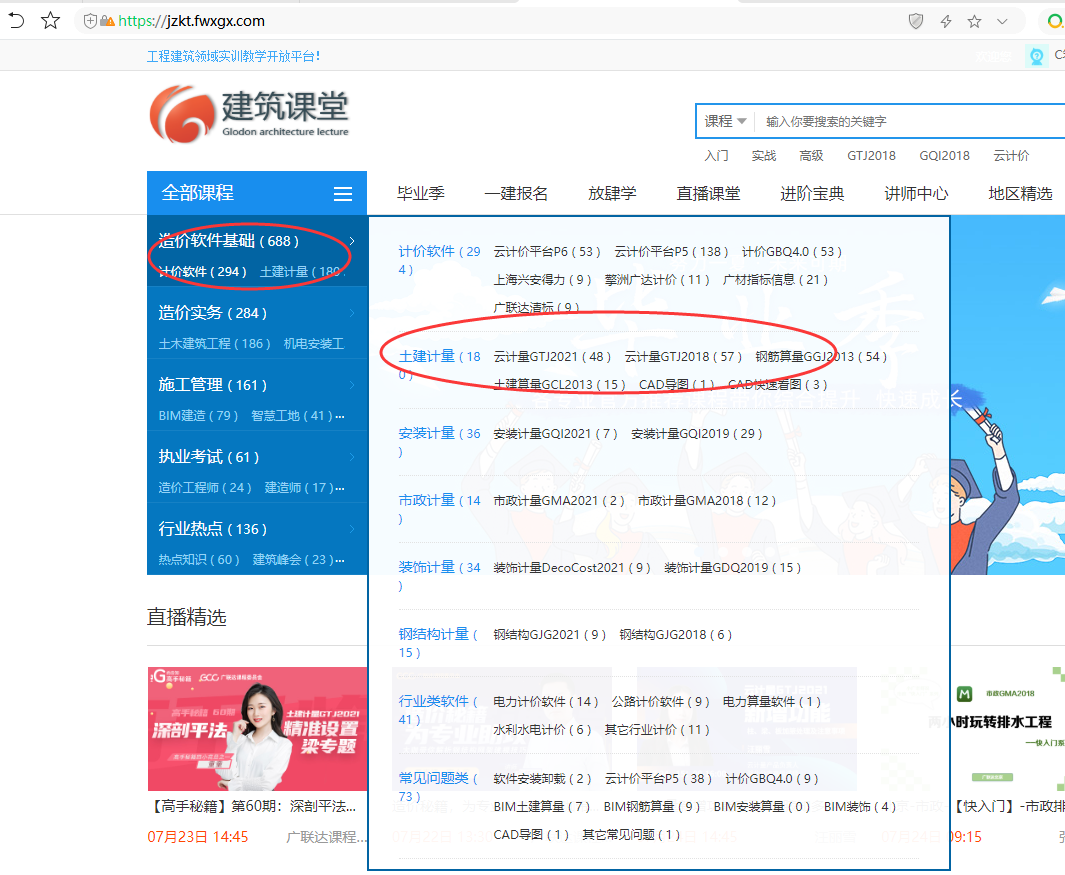Open 【高手秘籍】第60期 course title
The image size is (1065, 875).
coord(251,806)
